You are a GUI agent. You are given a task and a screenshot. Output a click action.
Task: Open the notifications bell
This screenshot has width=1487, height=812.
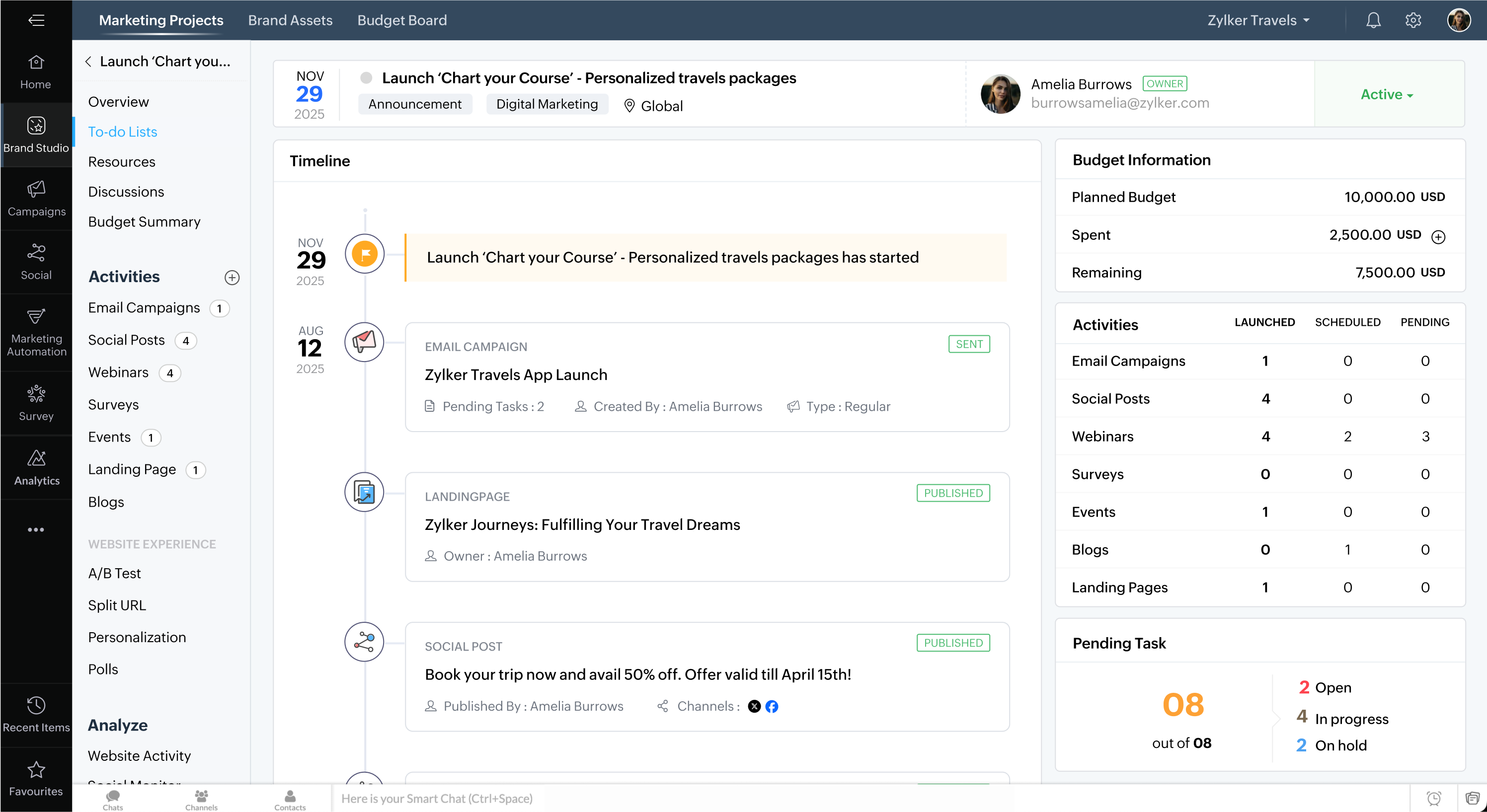point(1373,20)
